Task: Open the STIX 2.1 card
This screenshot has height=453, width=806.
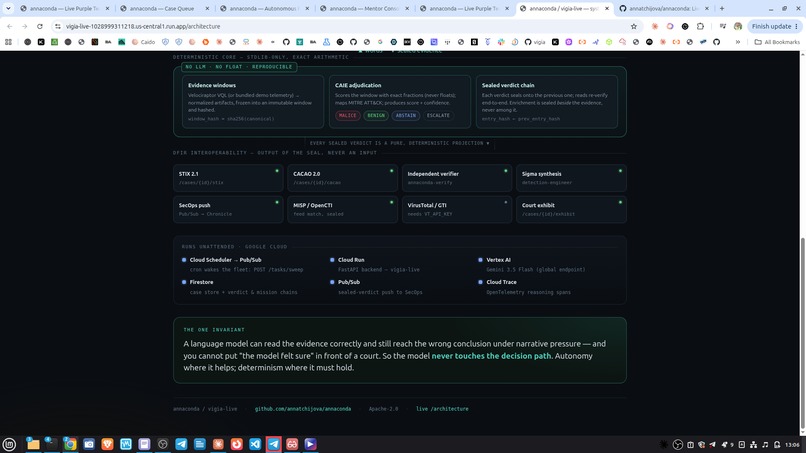Action: tap(228, 178)
